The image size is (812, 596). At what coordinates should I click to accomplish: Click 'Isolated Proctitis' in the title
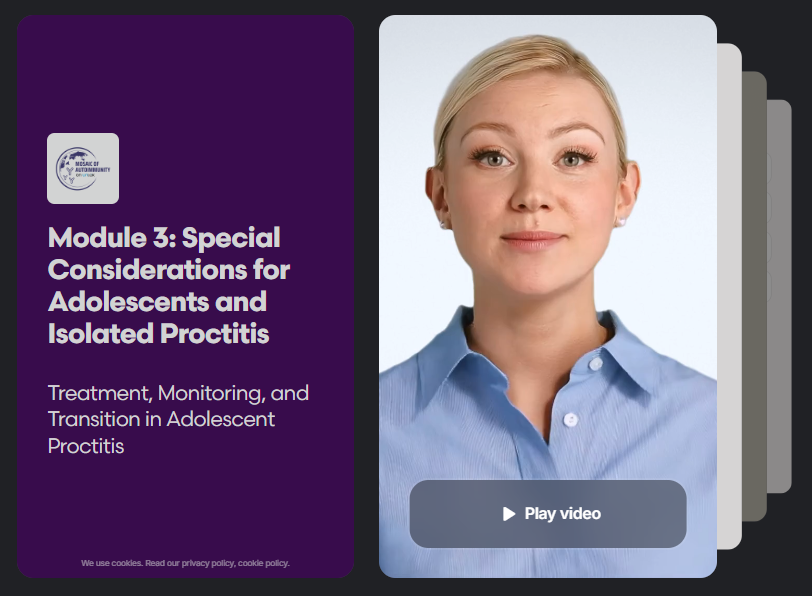pyautogui.click(x=158, y=333)
